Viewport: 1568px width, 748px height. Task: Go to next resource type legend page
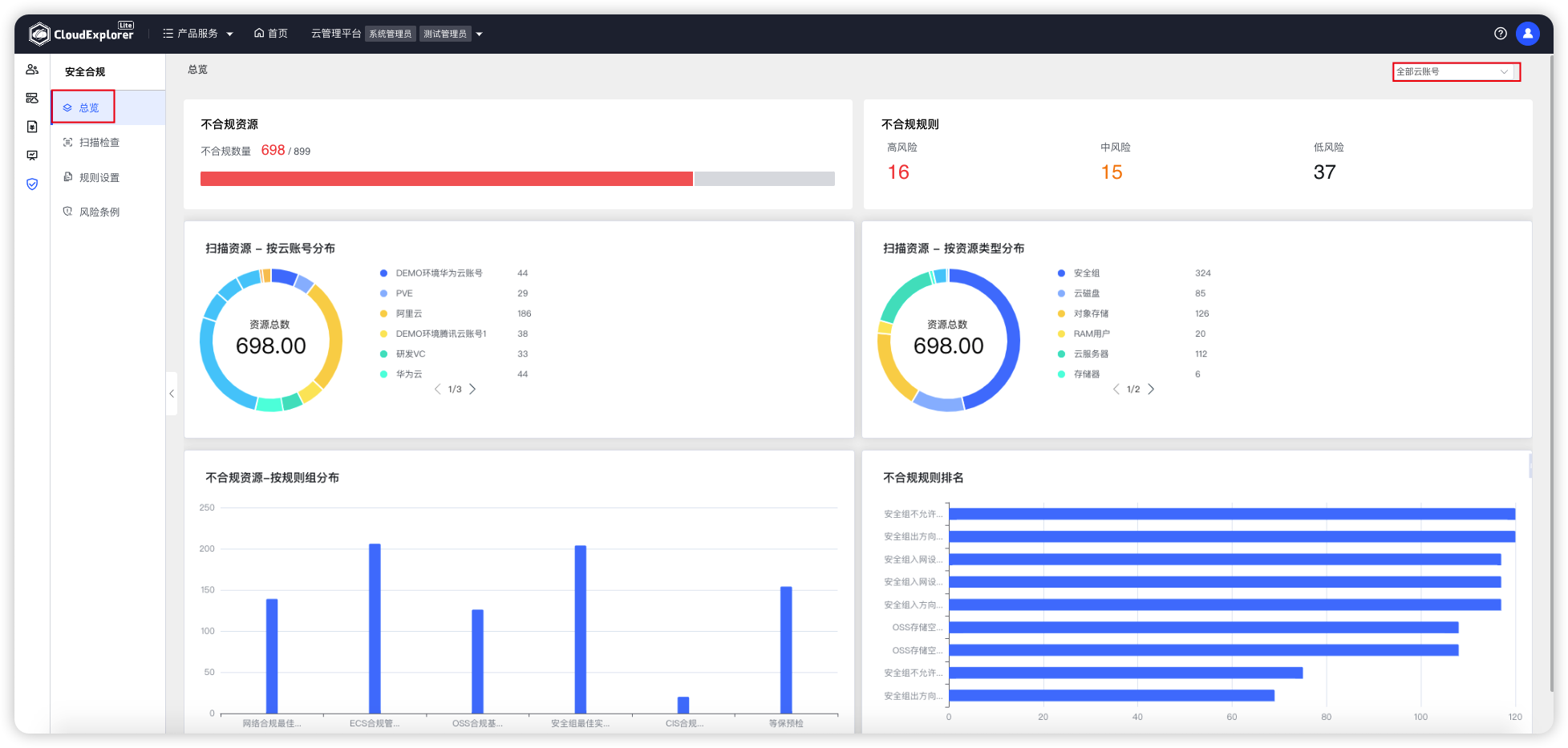(x=1151, y=389)
